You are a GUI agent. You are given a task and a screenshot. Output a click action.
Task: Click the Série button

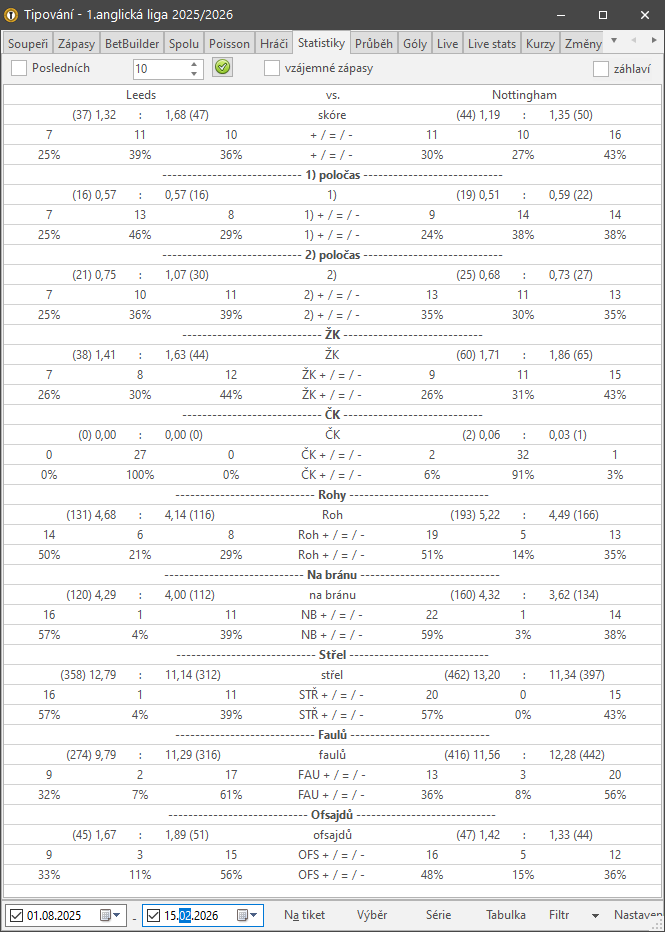click(x=438, y=915)
